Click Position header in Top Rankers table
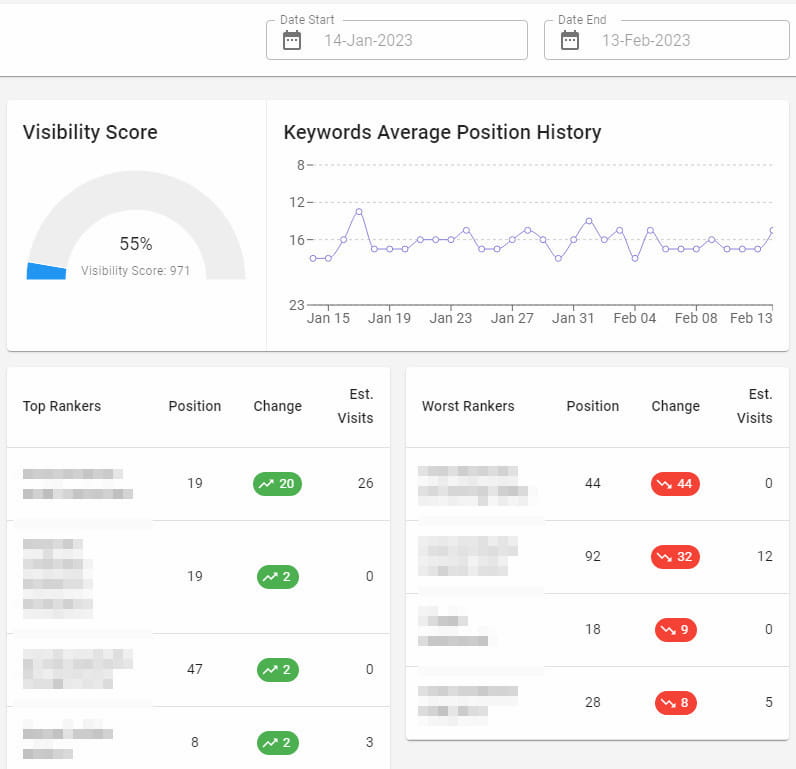 (x=194, y=406)
